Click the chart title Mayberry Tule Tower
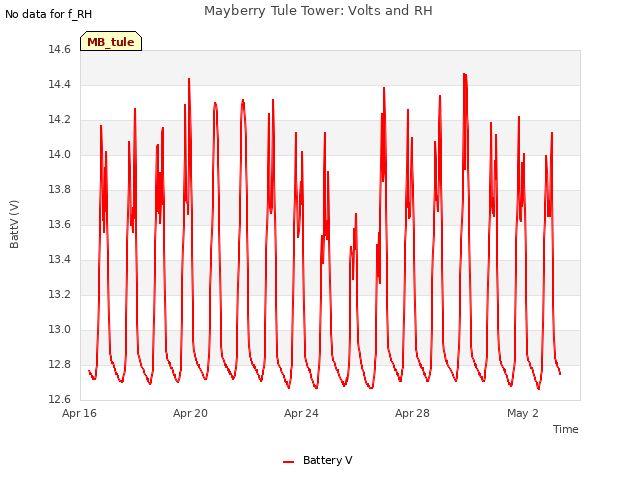The height and width of the screenshot is (480, 640). point(318,11)
